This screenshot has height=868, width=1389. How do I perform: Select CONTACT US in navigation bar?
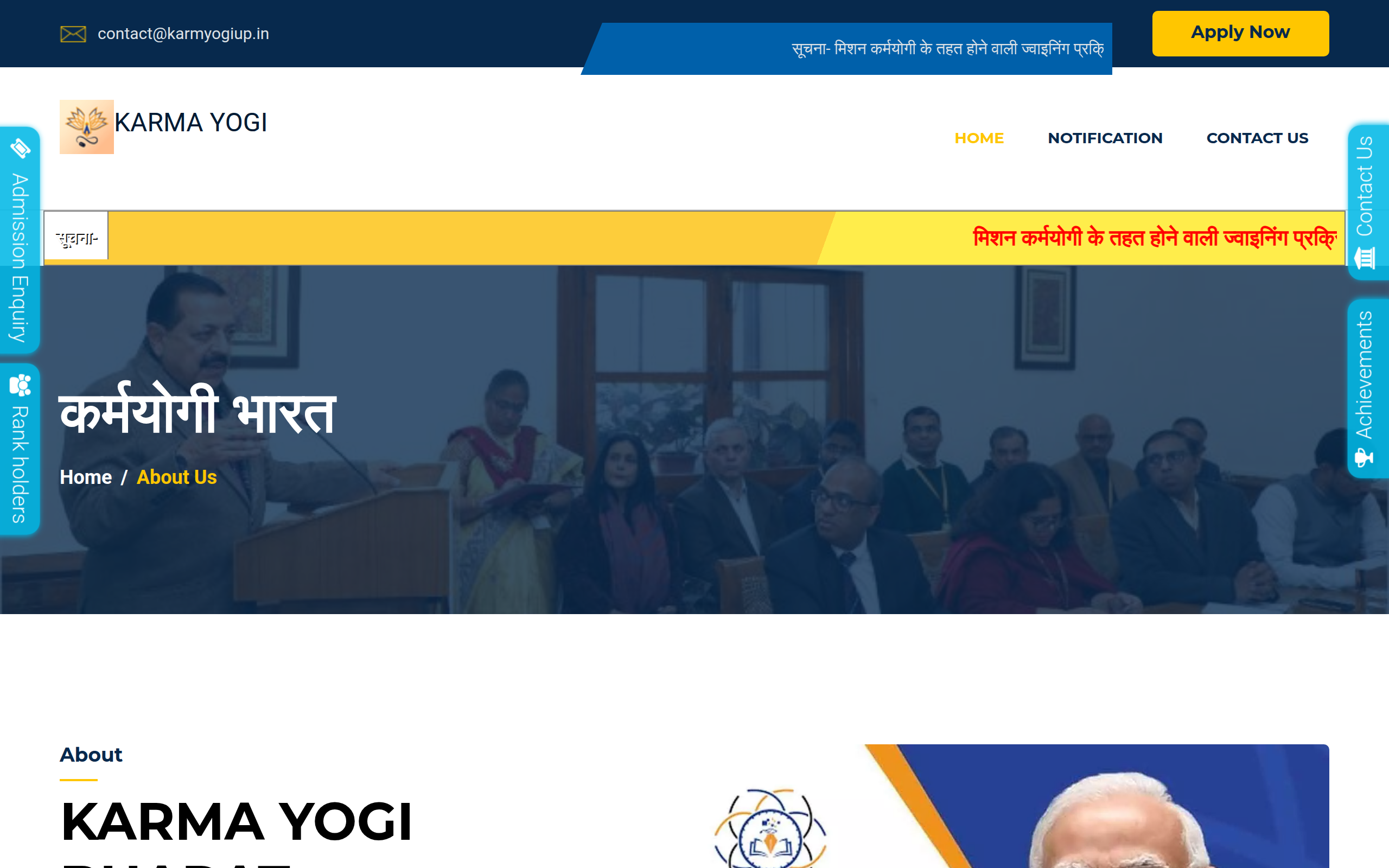1257,138
